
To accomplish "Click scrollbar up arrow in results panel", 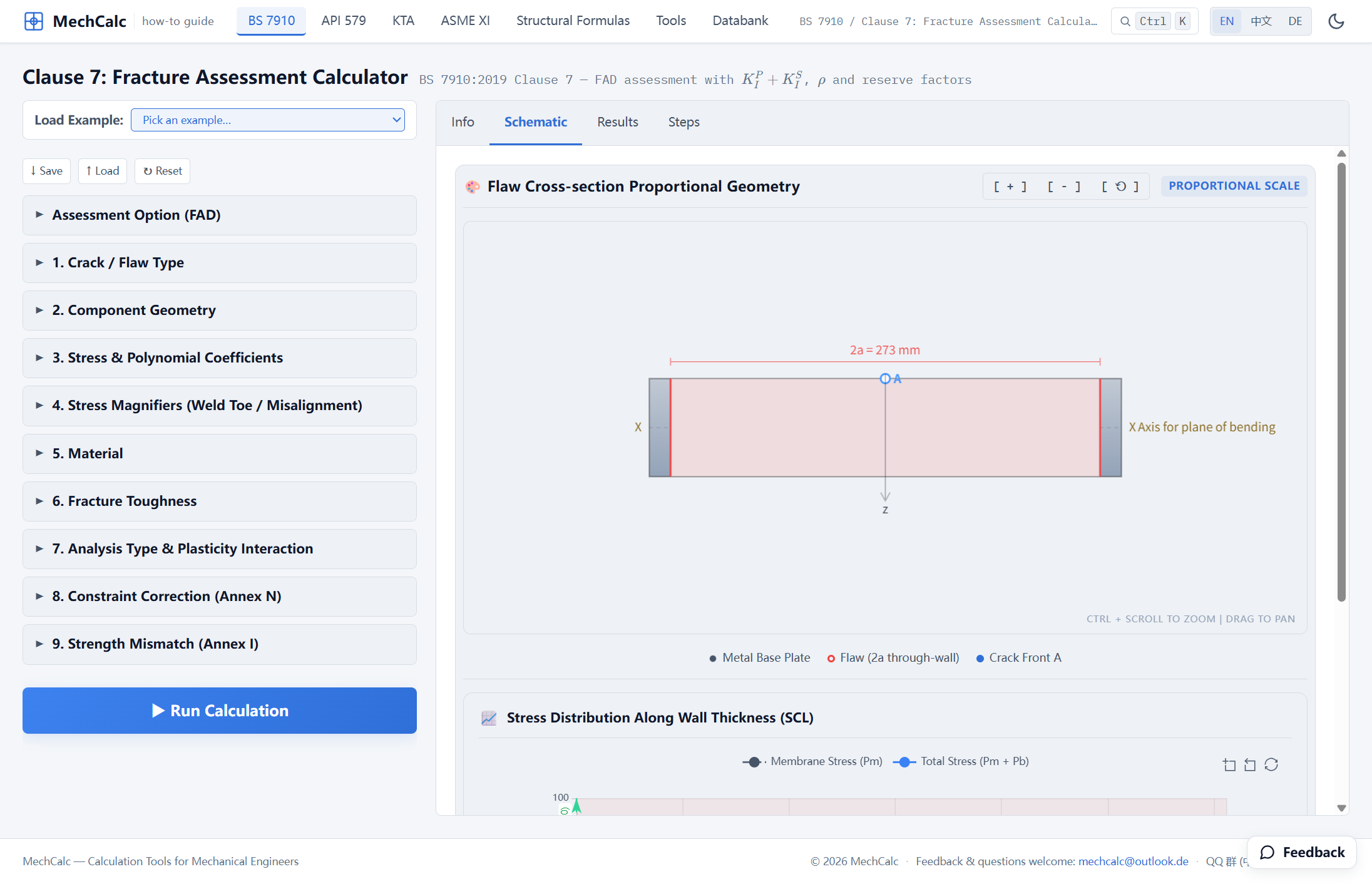I will point(1341,153).
